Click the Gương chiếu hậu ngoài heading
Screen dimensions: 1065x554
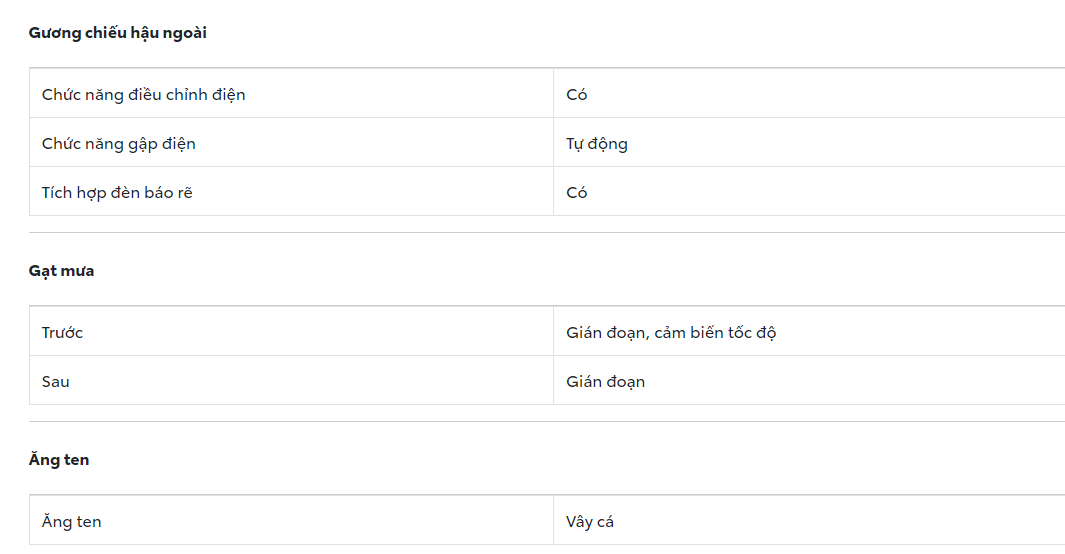(x=117, y=33)
